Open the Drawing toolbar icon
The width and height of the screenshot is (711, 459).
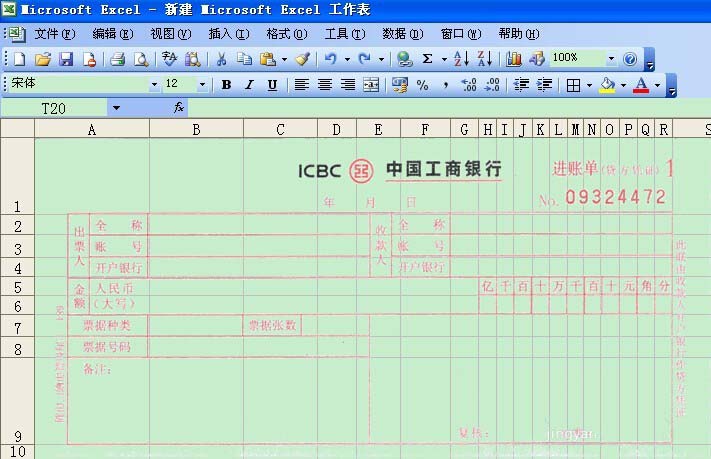[x=537, y=59]
